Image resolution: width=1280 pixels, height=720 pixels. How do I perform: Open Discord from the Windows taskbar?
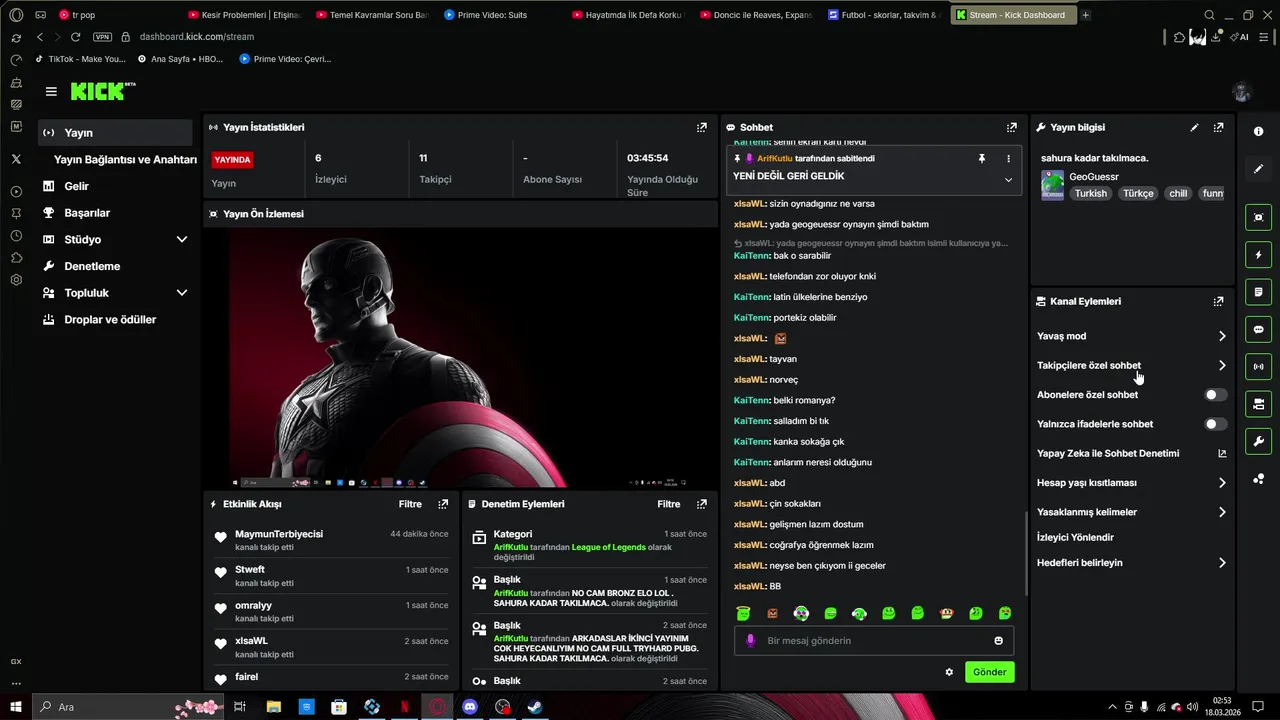[x=470, y=707]
